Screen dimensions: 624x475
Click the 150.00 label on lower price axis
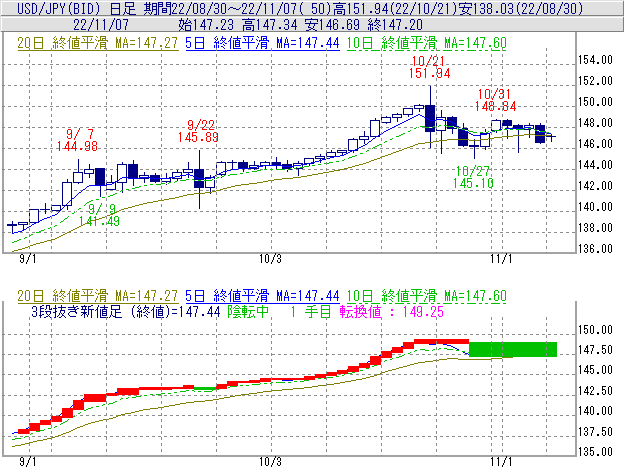coord(595,330)
